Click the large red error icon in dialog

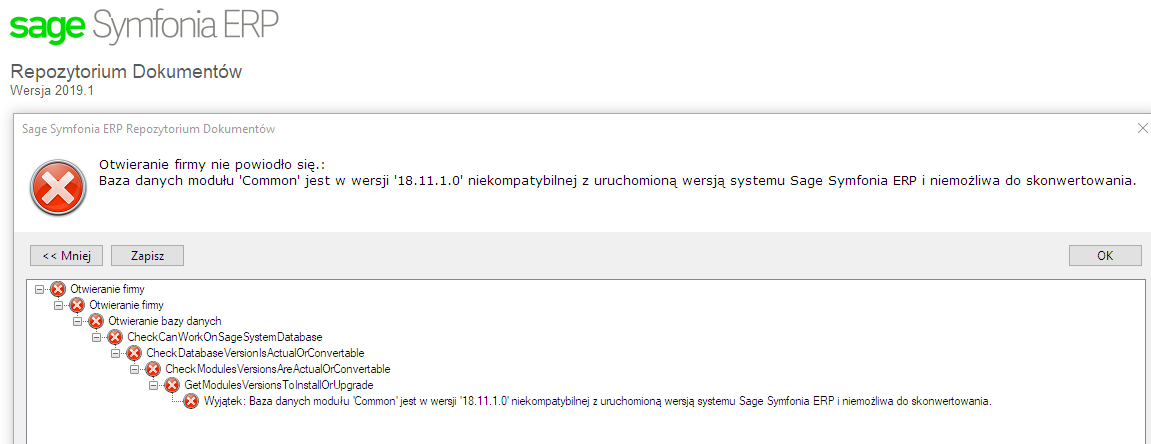pyautogui.click(x=57, y=186)
